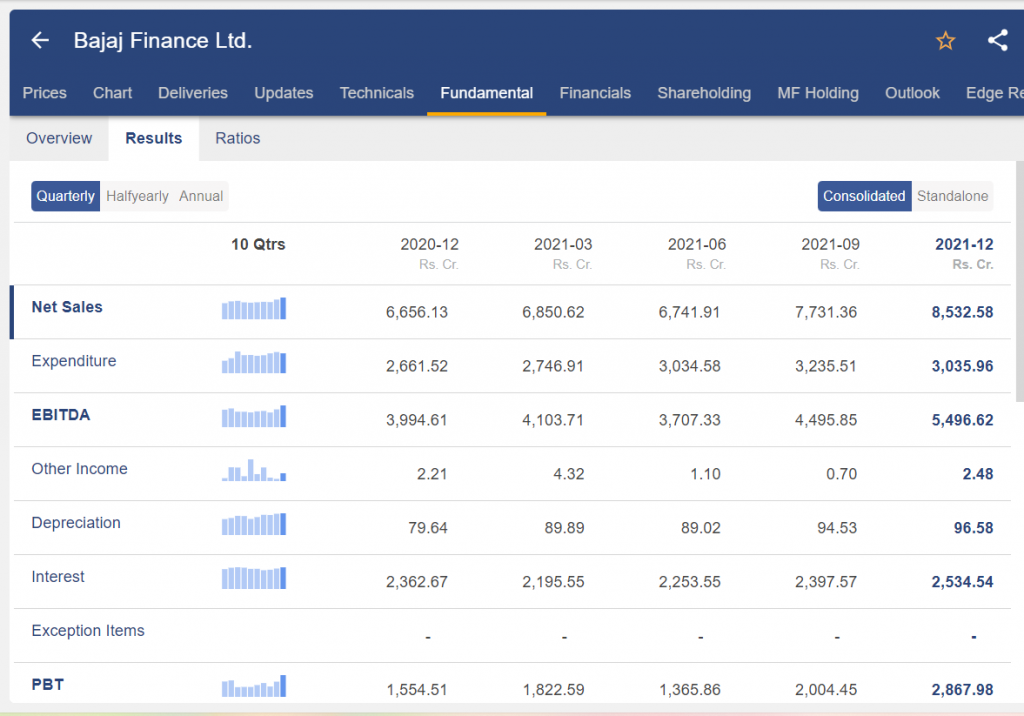This screenshot has height=716, width=1024.
Task: Click Interest value 2,534.54
Action: (962, 581)
